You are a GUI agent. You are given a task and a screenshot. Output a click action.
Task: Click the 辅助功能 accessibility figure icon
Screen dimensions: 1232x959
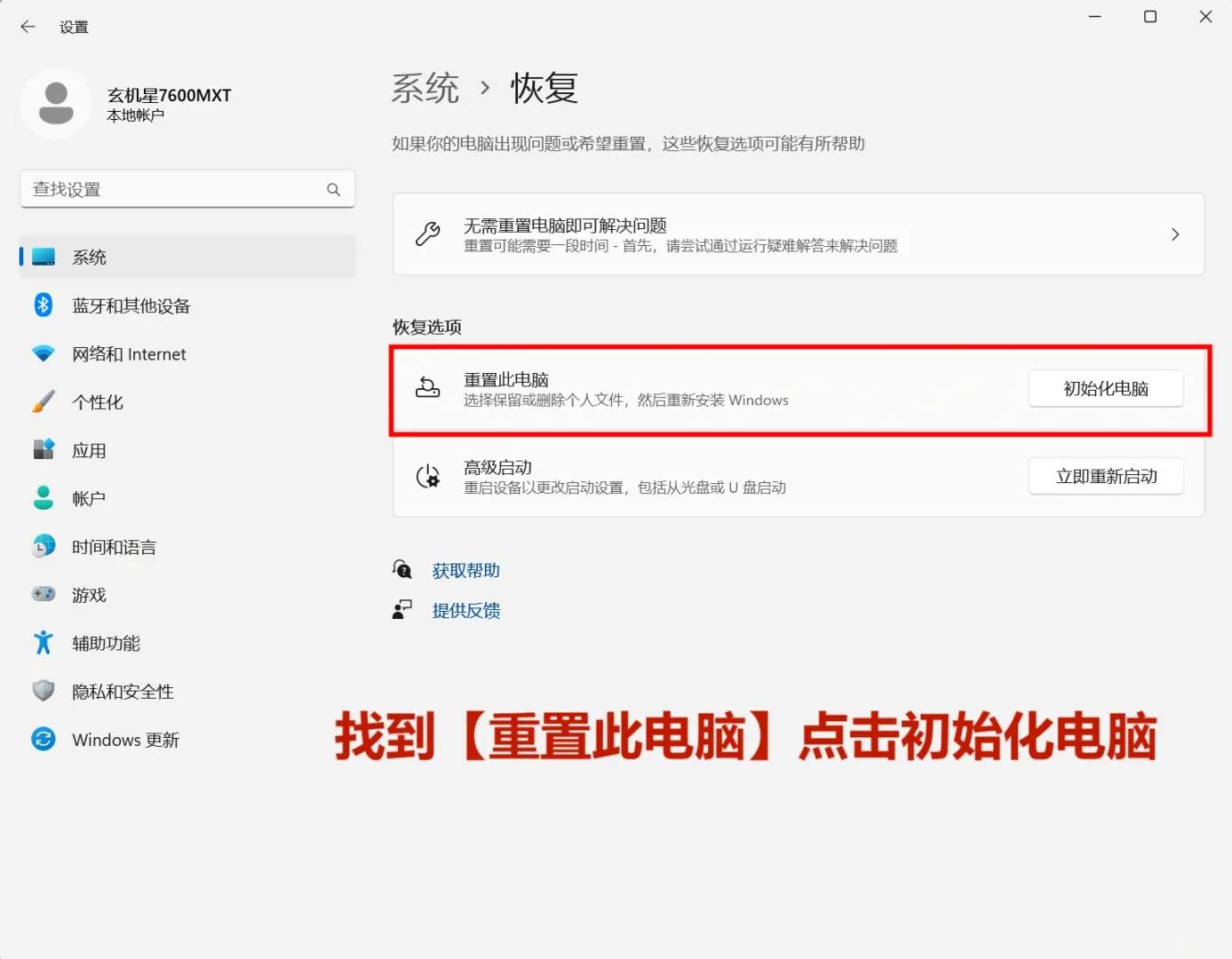pyautogui.click(x=44, y=642)
